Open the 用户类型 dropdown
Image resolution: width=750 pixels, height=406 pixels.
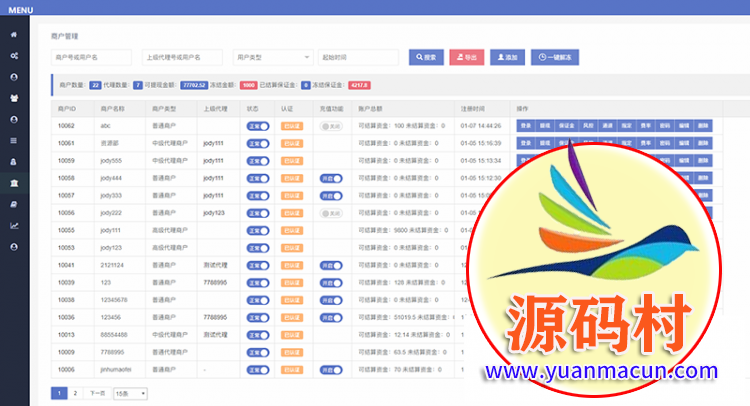coord(273,57)
